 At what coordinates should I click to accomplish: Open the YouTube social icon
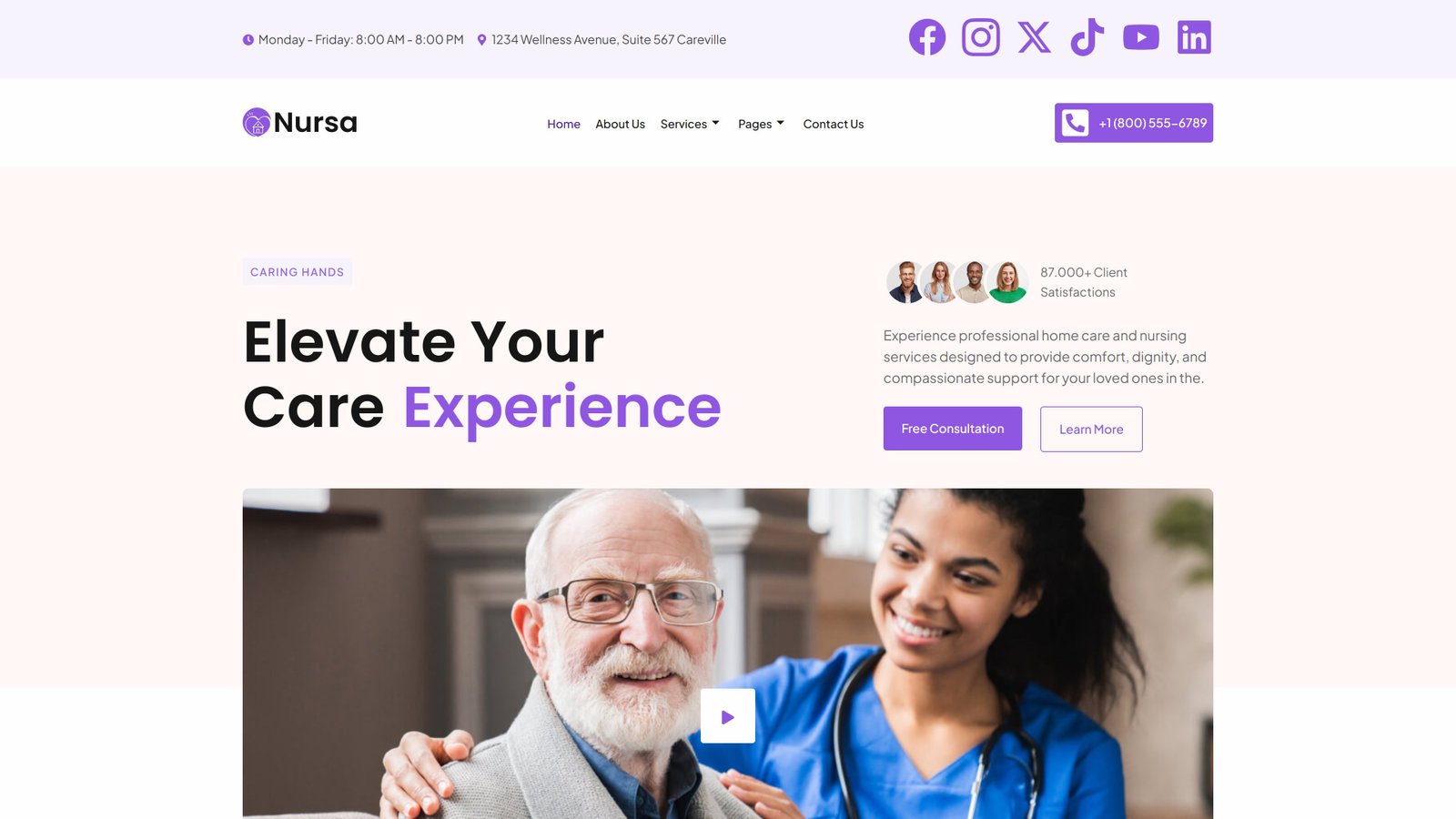pos(1141,37)
